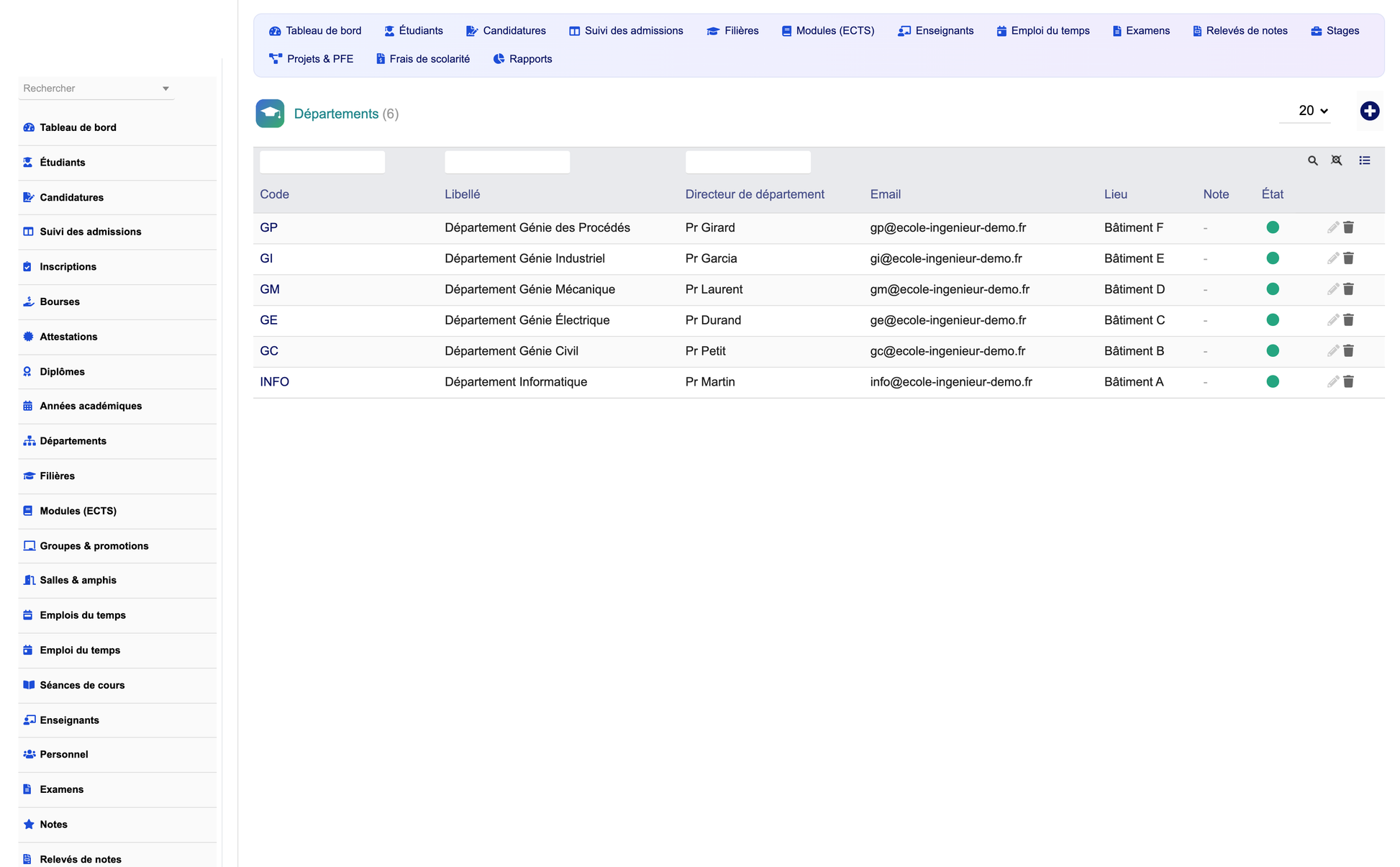The width and height of the screenshot is (1400, 867).
Task: Click the Pr Durand director cell
Action: click(713, 320)
